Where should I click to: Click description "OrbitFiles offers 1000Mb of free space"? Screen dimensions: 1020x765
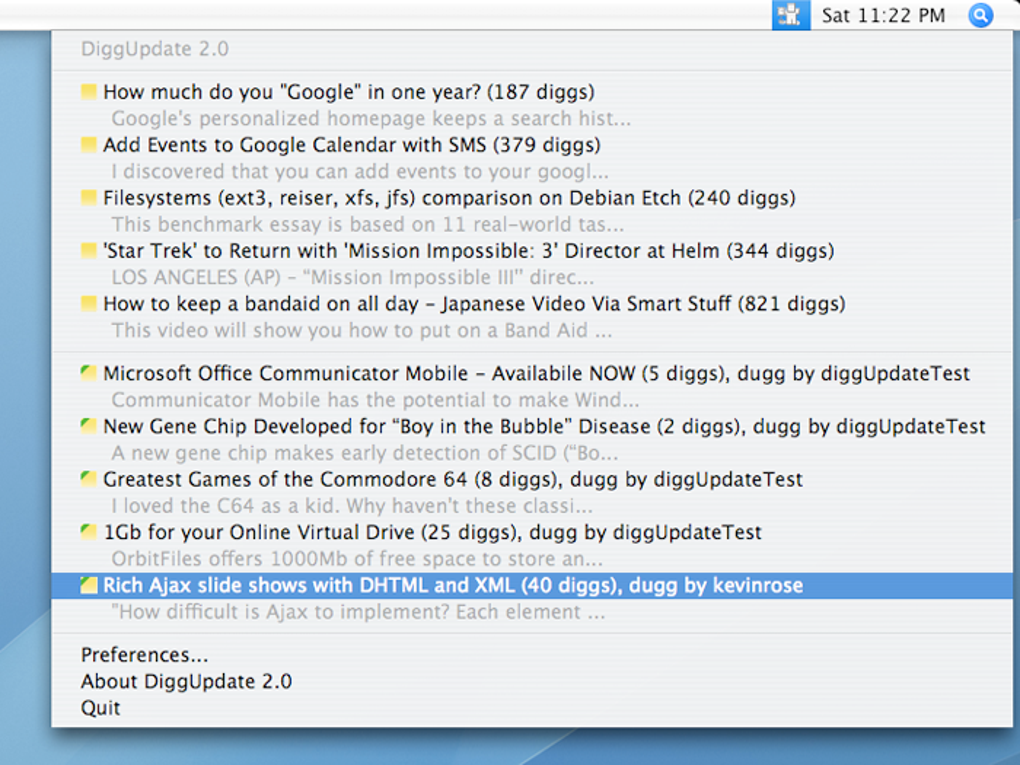(357, 559)
